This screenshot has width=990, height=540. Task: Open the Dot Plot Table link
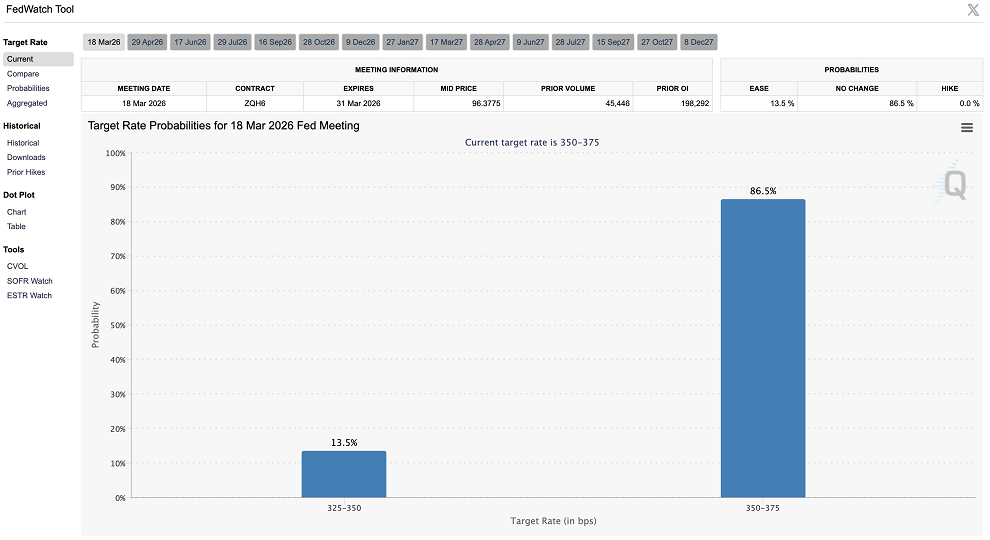pyautogui.click(x=16, y=226)
